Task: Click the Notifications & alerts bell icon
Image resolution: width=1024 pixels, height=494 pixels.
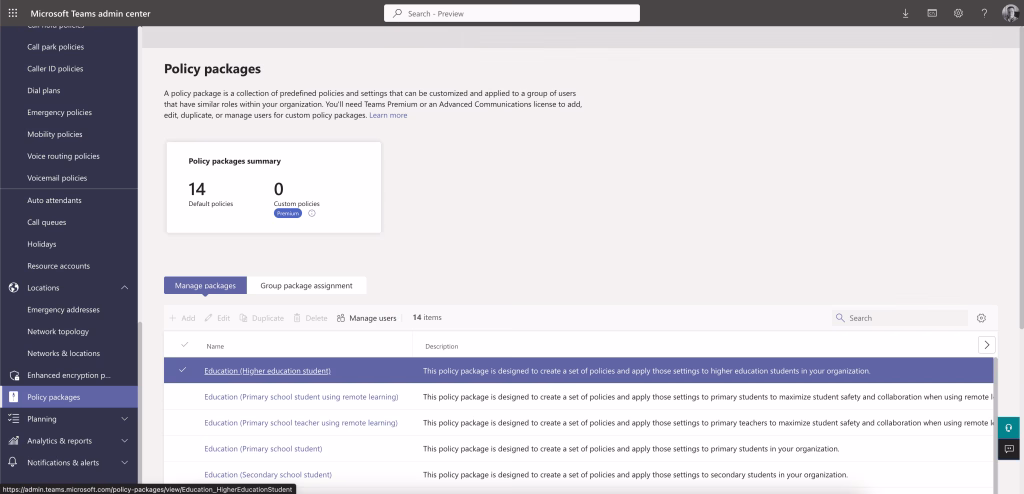Action: [13, 463]
